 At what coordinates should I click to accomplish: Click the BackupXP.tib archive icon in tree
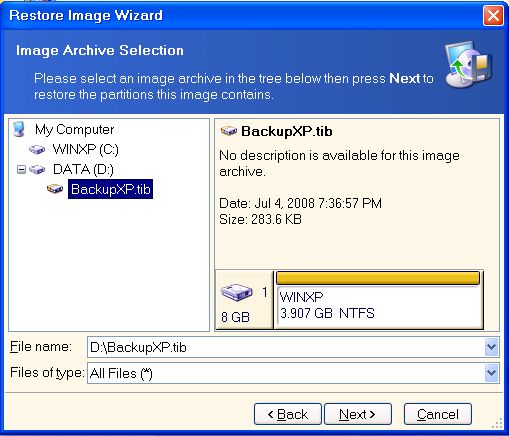[55, 189]
